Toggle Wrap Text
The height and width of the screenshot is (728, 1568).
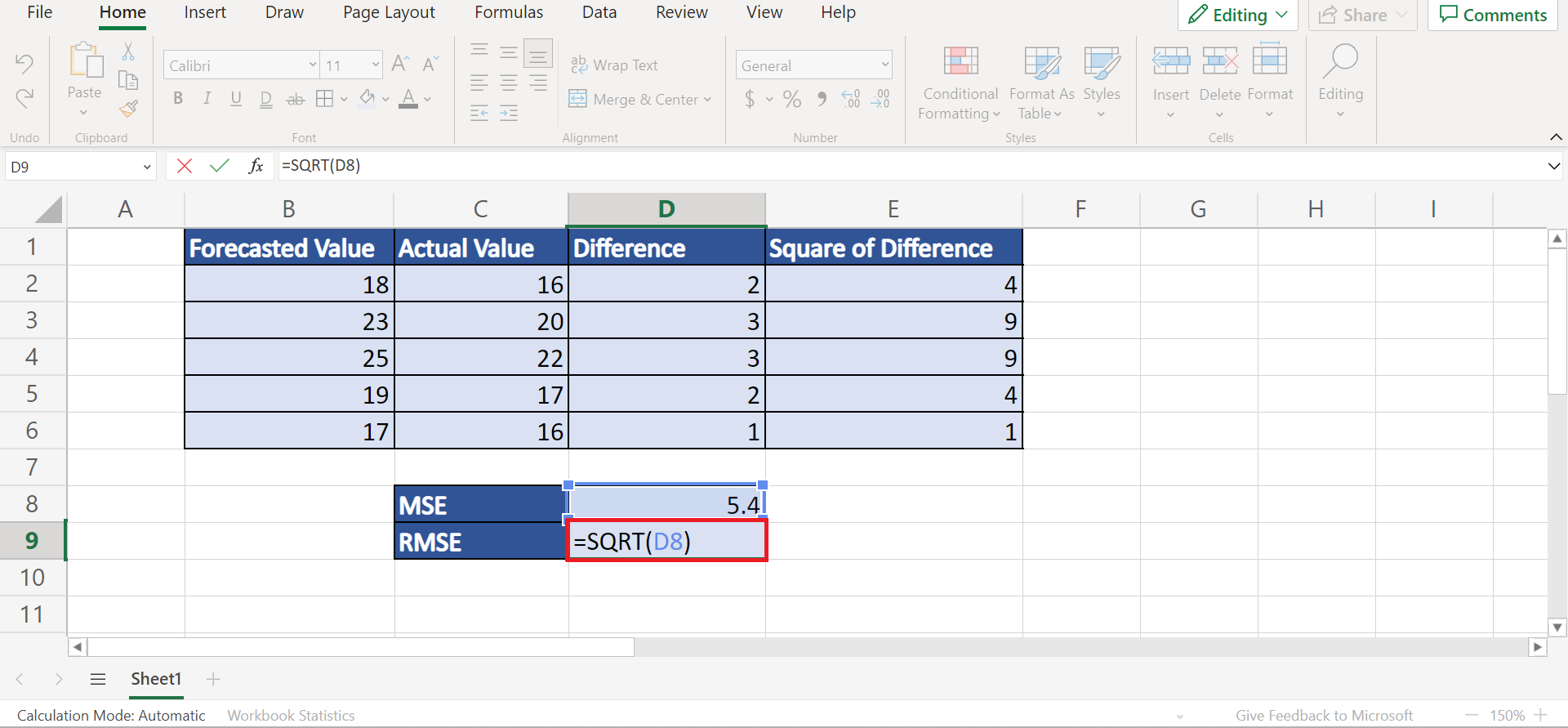tap(614, 65)
